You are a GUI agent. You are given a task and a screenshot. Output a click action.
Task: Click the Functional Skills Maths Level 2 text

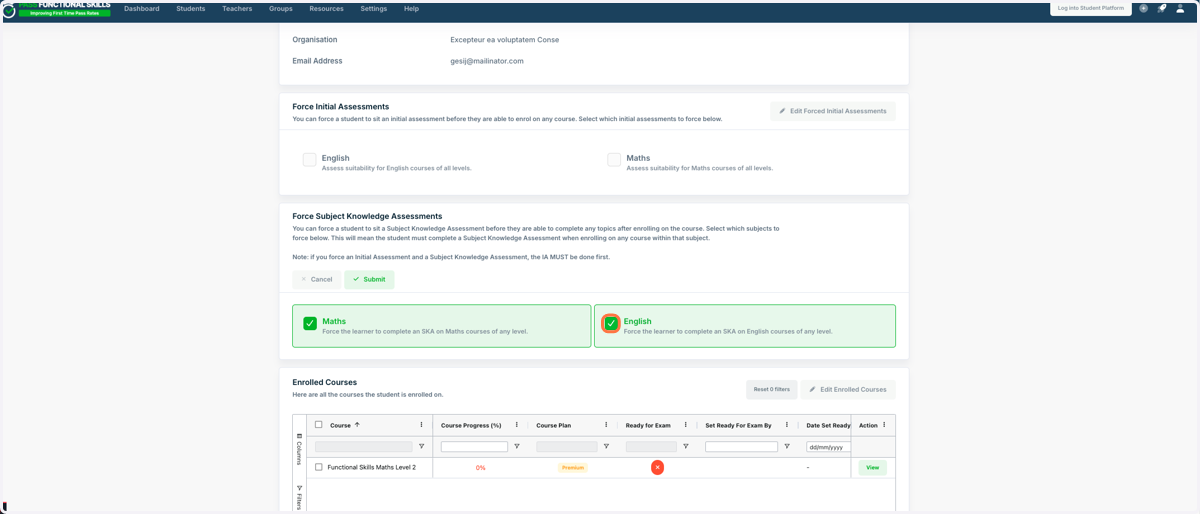[372, 467]
